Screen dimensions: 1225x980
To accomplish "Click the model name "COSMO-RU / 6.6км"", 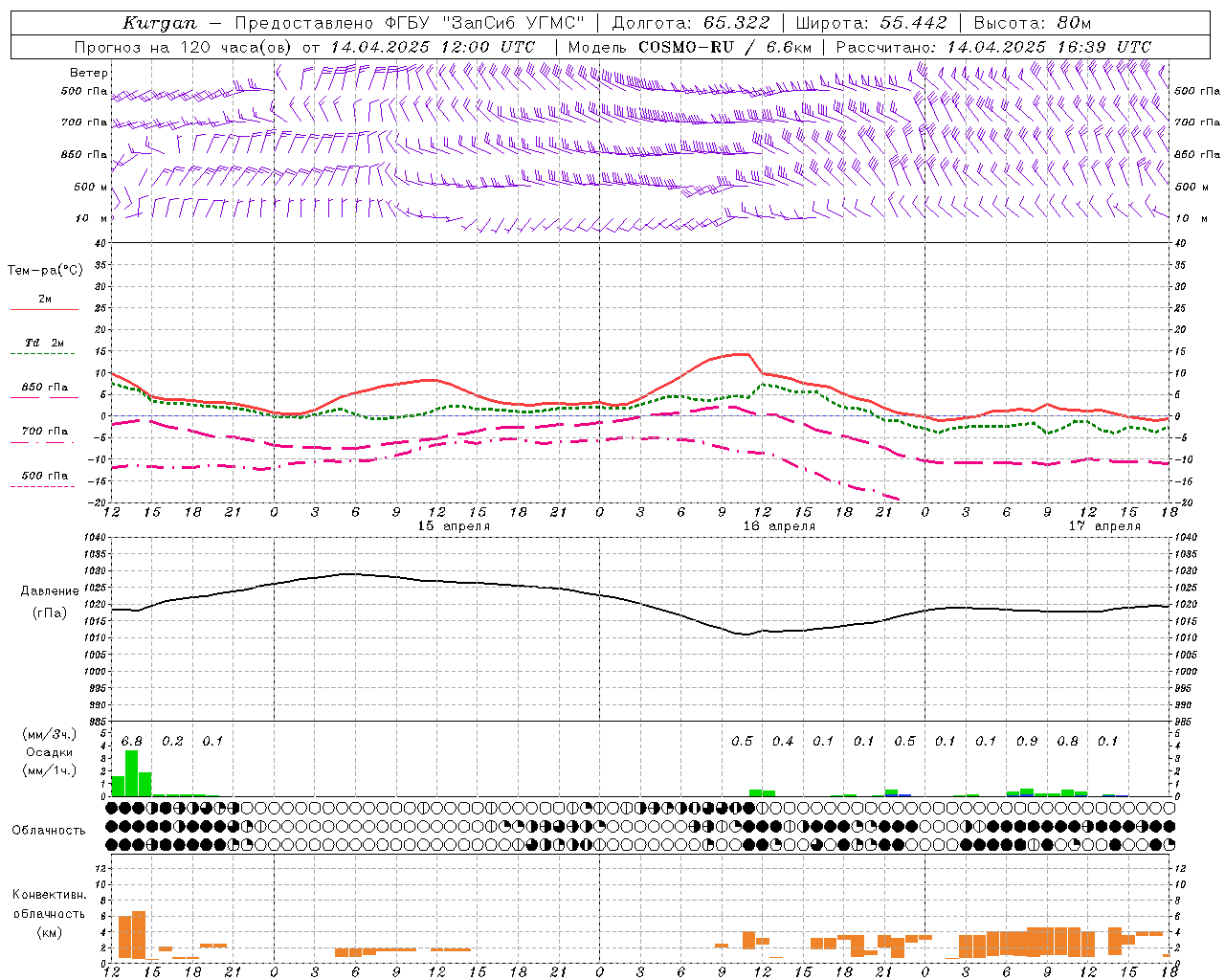I will (x=724, y=47).
